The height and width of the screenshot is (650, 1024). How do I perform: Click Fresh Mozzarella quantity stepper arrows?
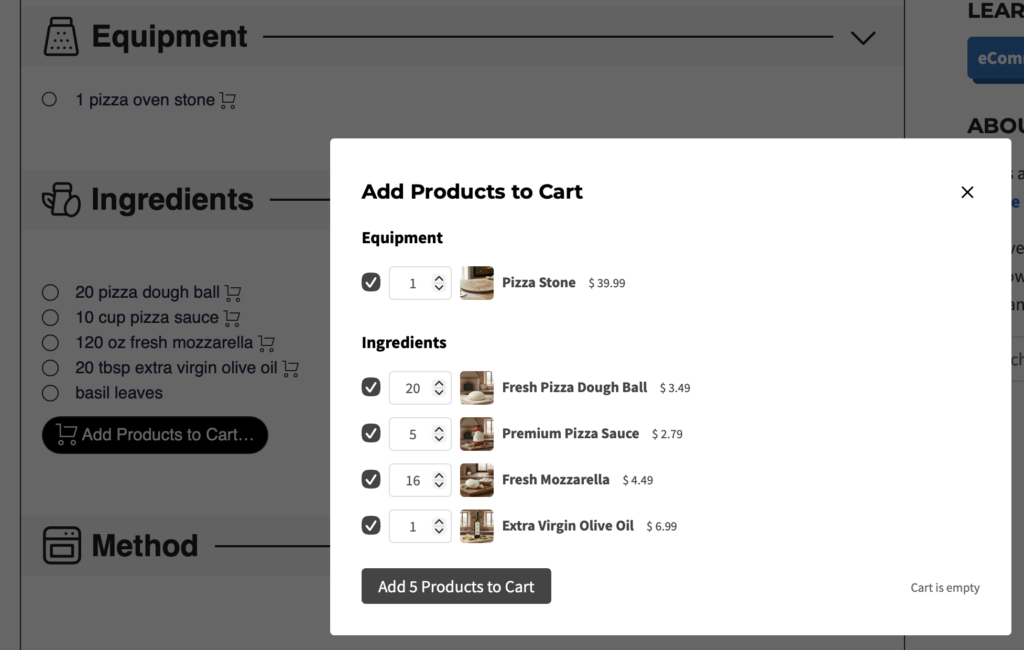[439, 480]
